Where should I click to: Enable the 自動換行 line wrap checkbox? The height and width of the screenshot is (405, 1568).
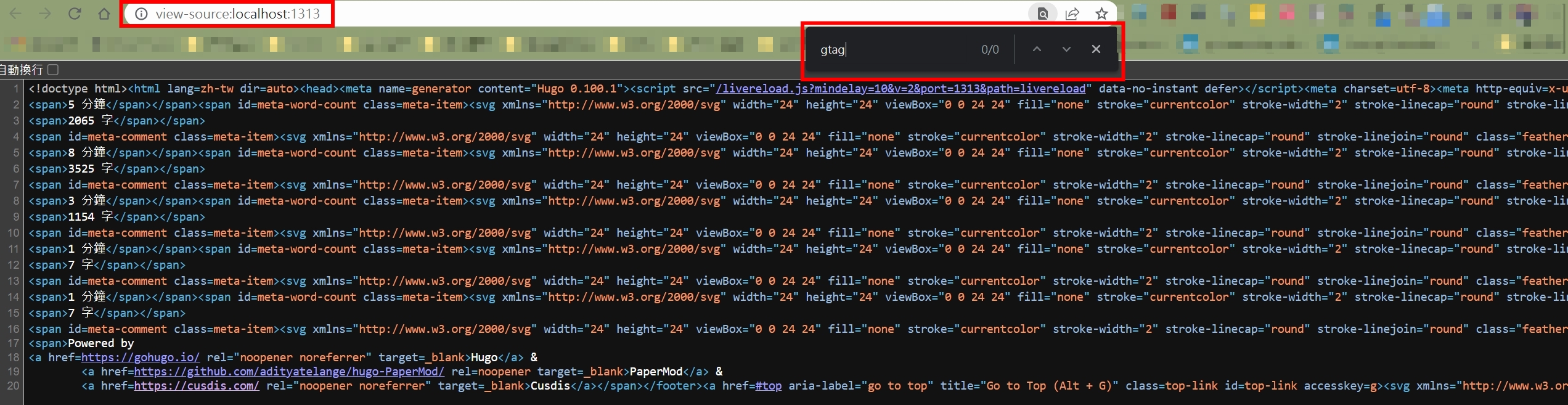[x=54, y=70]
